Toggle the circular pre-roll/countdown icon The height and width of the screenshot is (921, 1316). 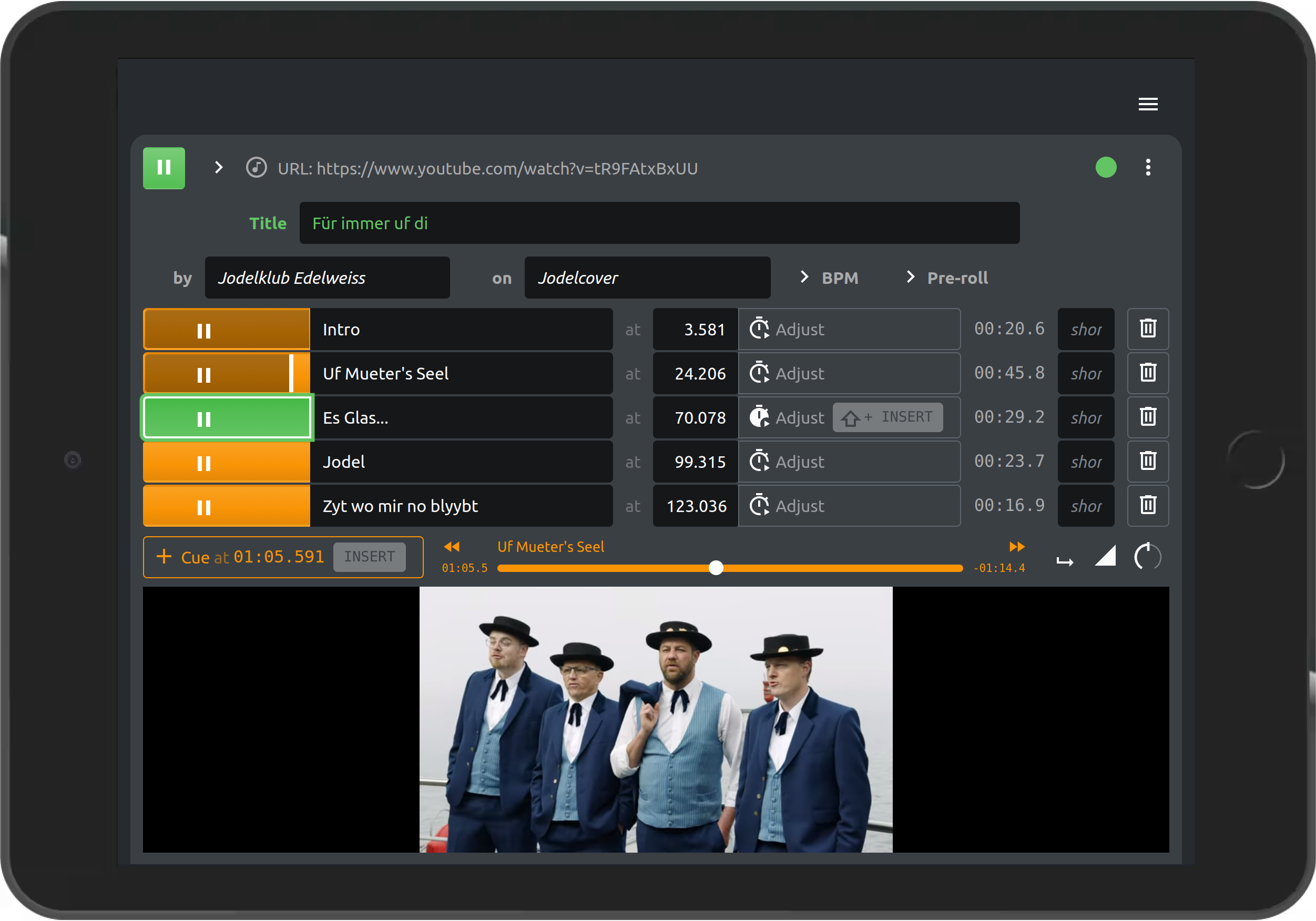point(1147,557)
